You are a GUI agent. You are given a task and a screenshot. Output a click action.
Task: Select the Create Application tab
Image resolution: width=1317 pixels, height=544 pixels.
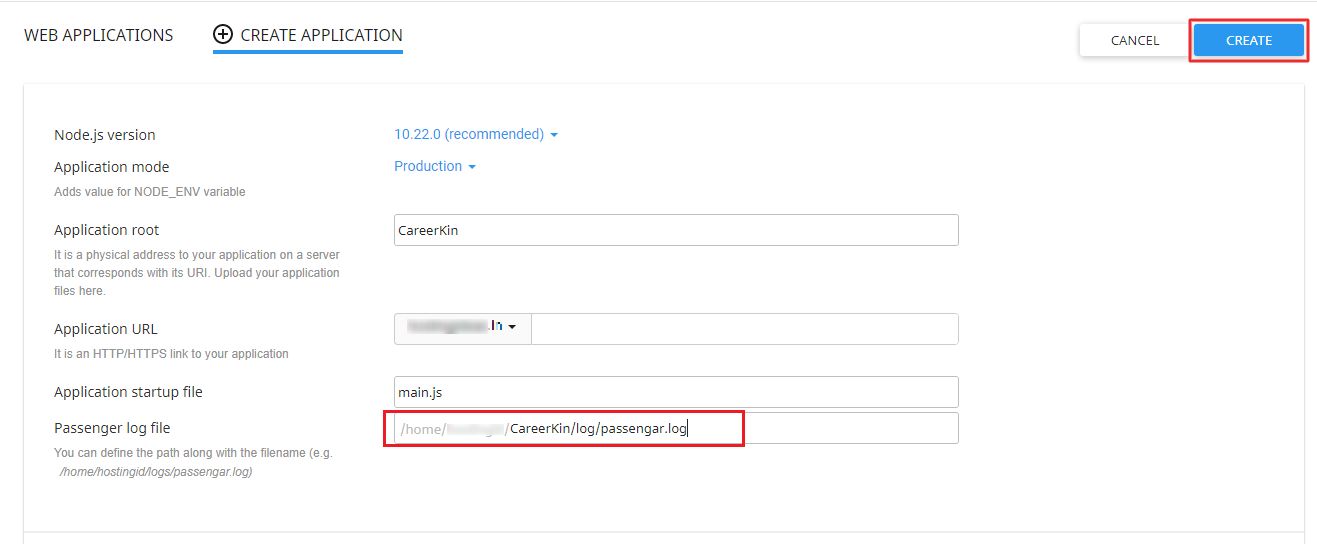click(308, 35)
